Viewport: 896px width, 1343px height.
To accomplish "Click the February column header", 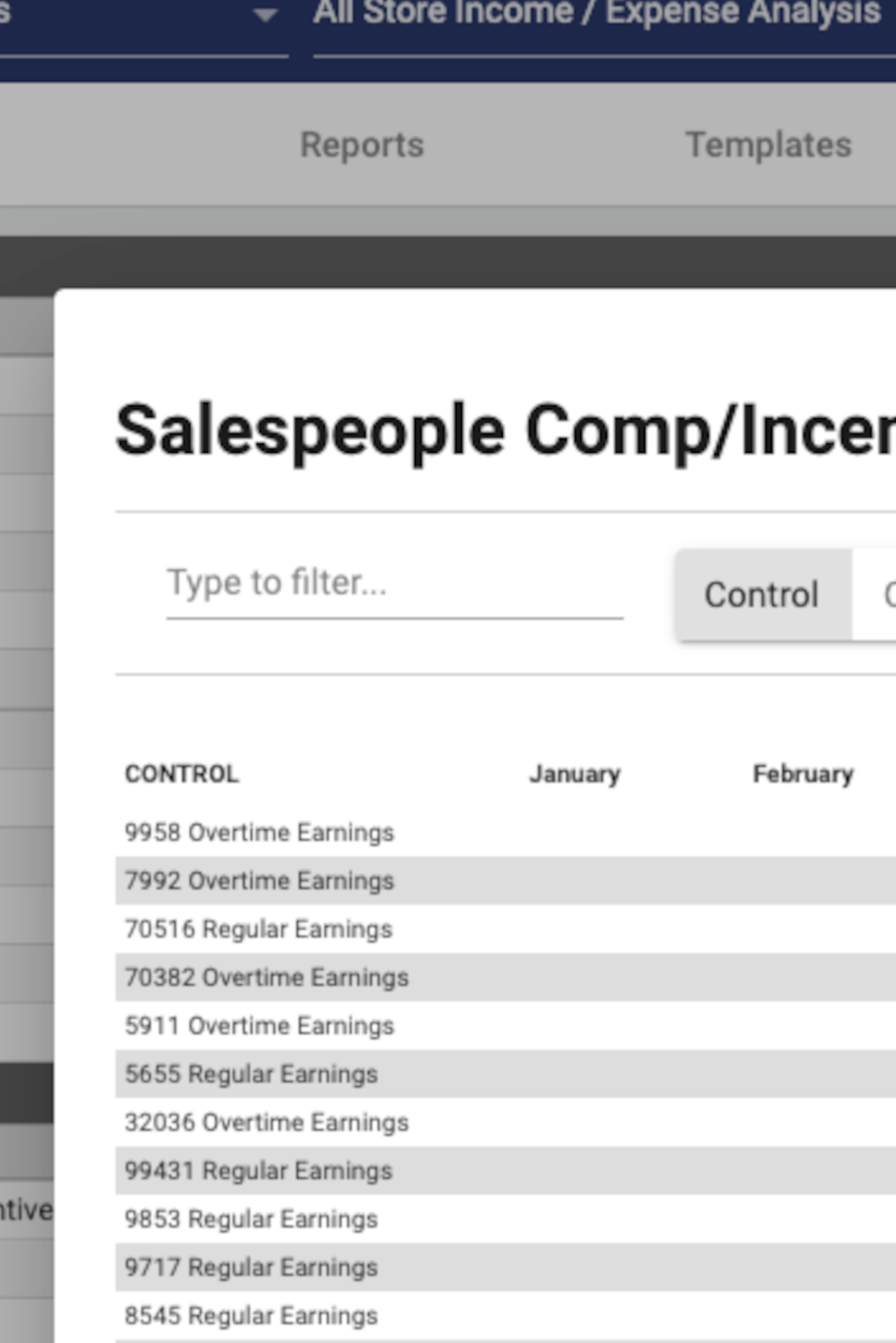I will click(x=803, y=774).
